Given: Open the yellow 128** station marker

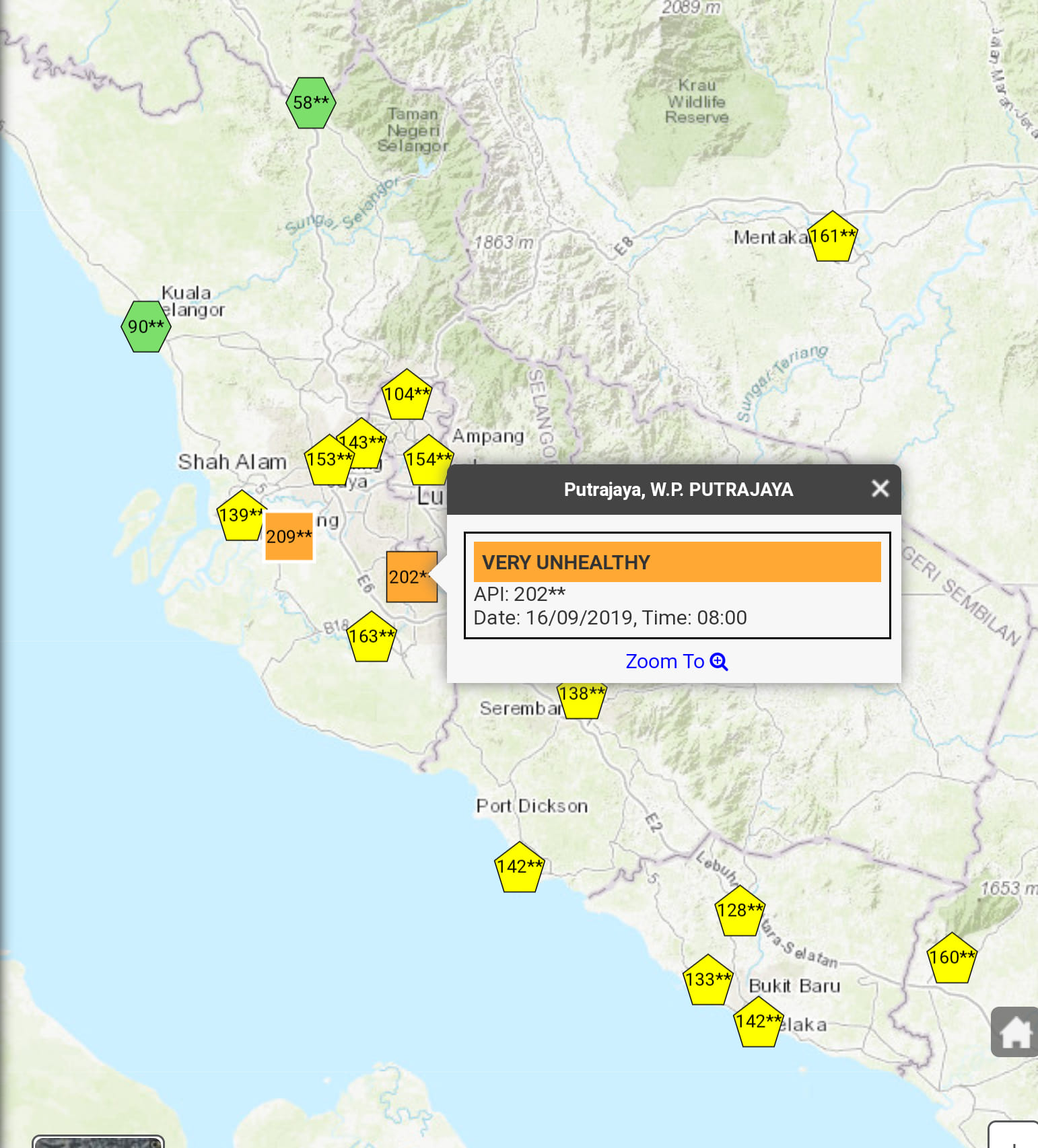Looking at the screenshot, I should pos(740,910).
